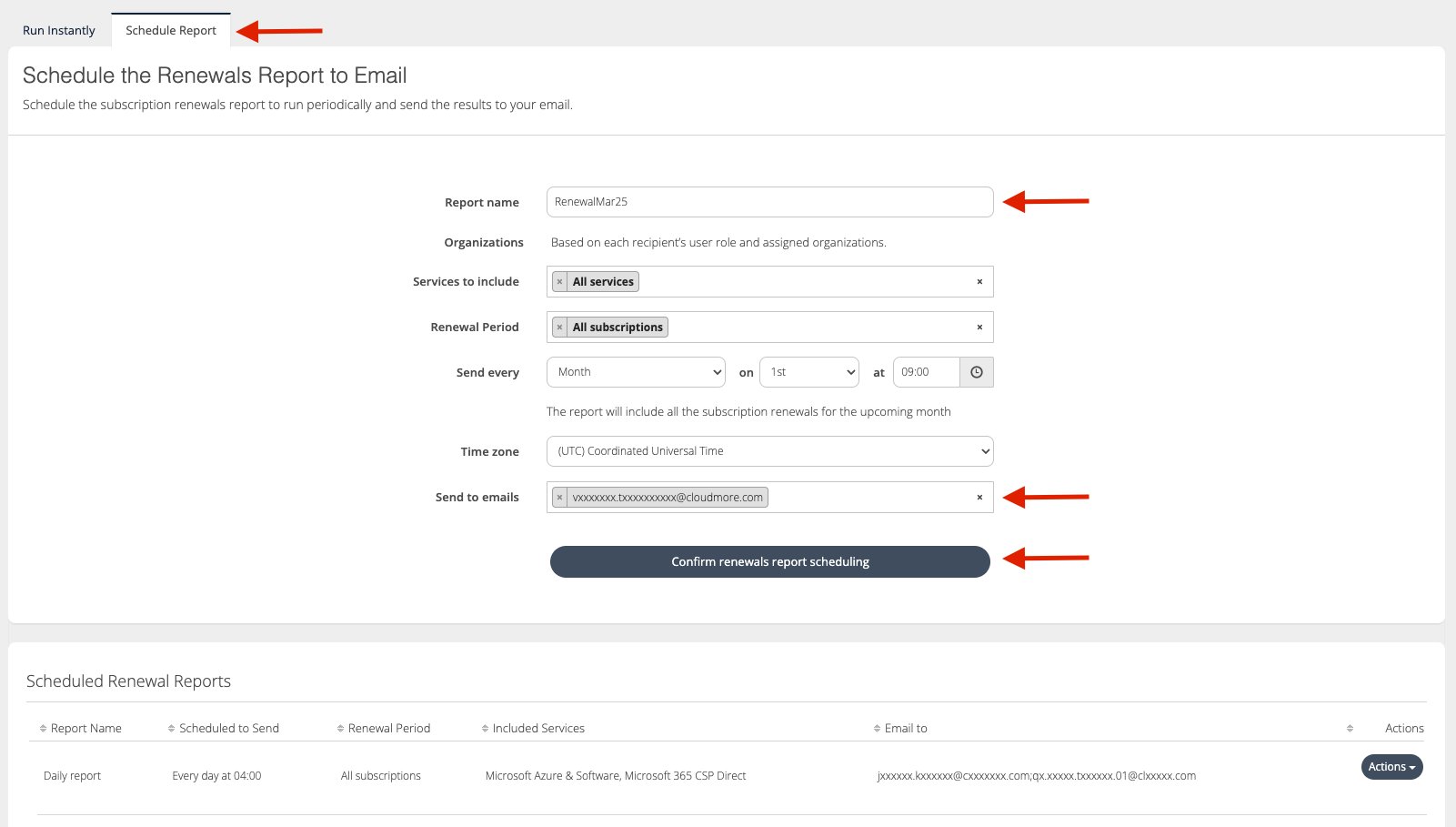Remove the All subscriptions tag
The width and height of the screenshot is (1456, 827).
click(559, 328)
